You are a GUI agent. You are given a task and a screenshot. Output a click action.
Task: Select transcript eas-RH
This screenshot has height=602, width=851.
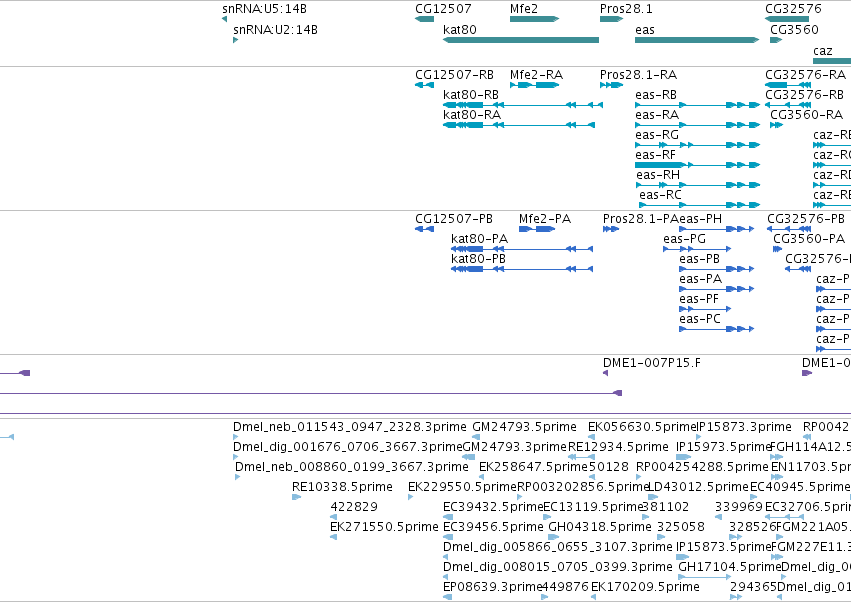coord(698,185)
